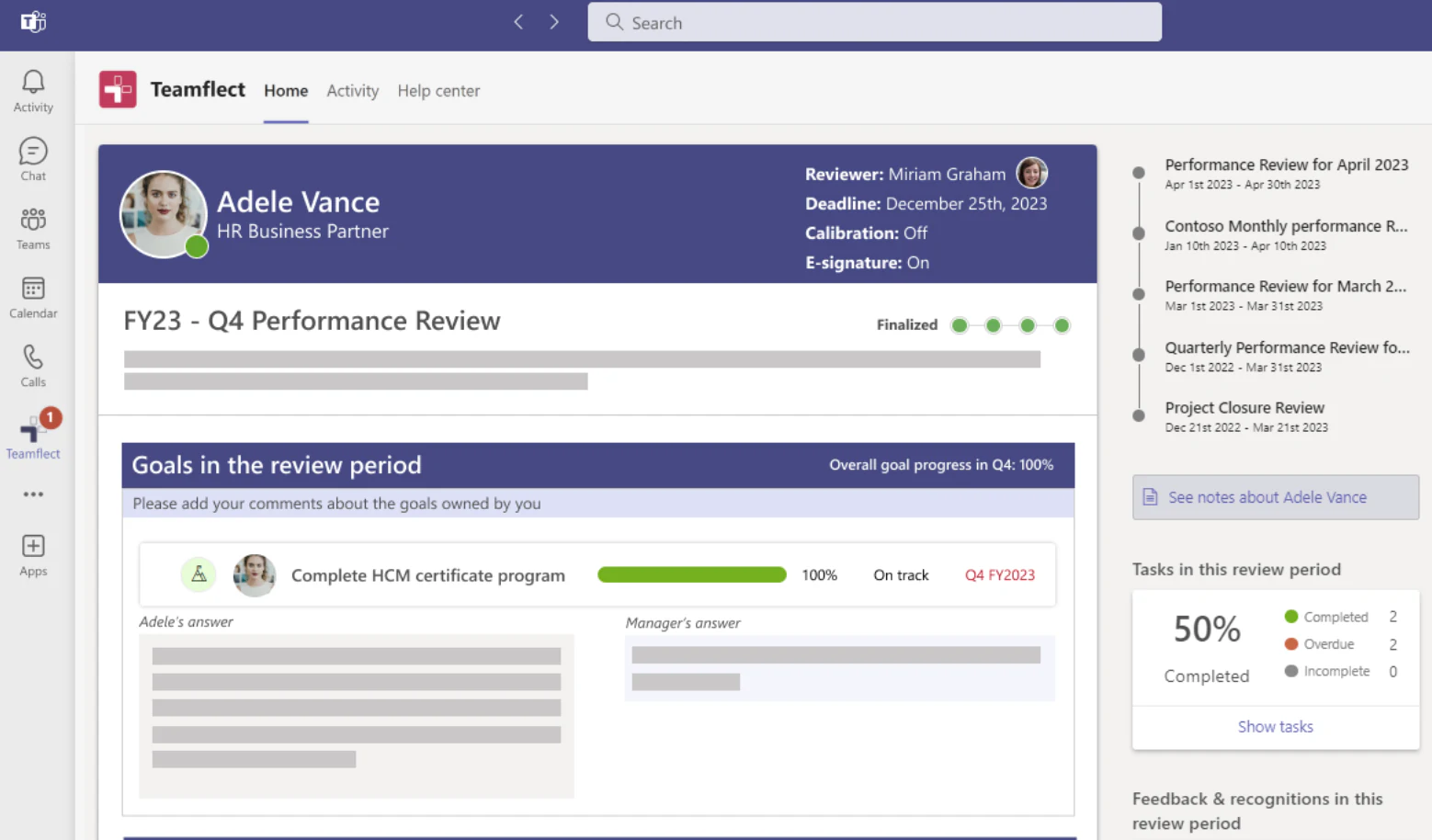The width and height of the screenshot is (1432, 840).
Task: Click in the Search box
Action: pyautogui.click(x=874, y=22)
